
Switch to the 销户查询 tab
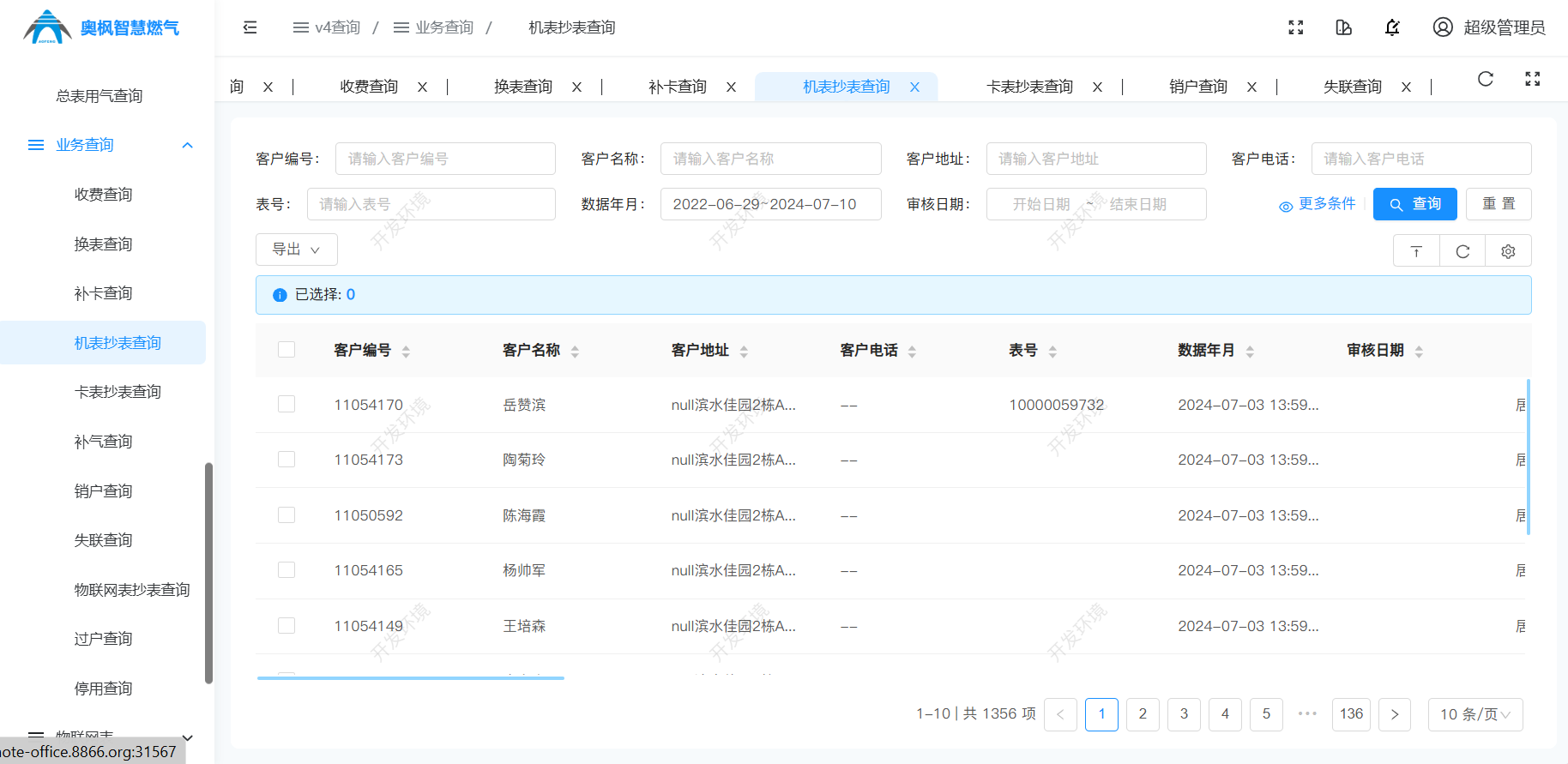tap(1198, 87)
